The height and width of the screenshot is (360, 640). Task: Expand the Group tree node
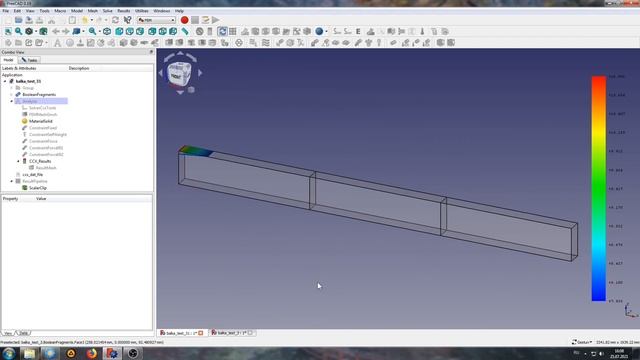12,88
